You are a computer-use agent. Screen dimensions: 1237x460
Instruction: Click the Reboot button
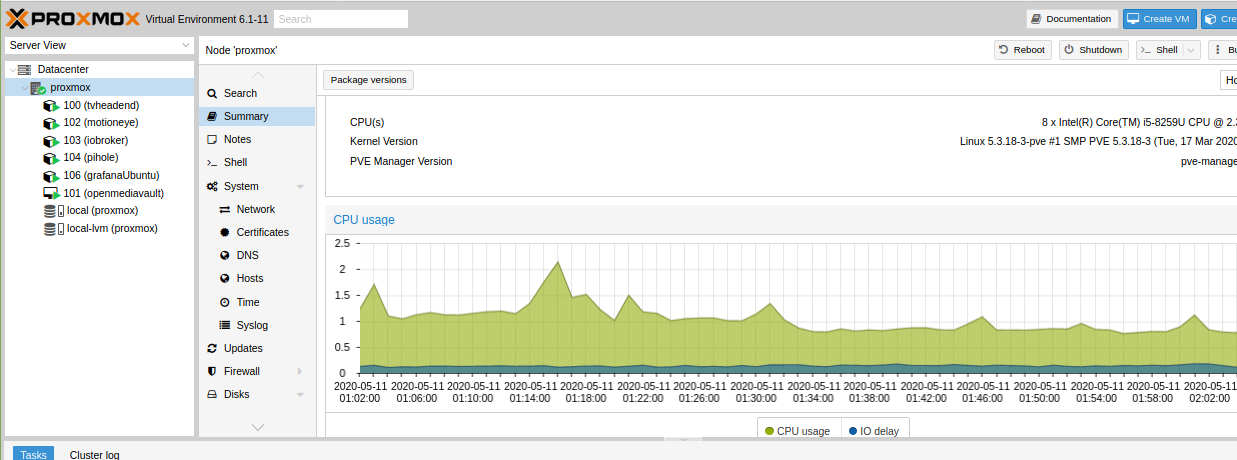click(1023, 50)
